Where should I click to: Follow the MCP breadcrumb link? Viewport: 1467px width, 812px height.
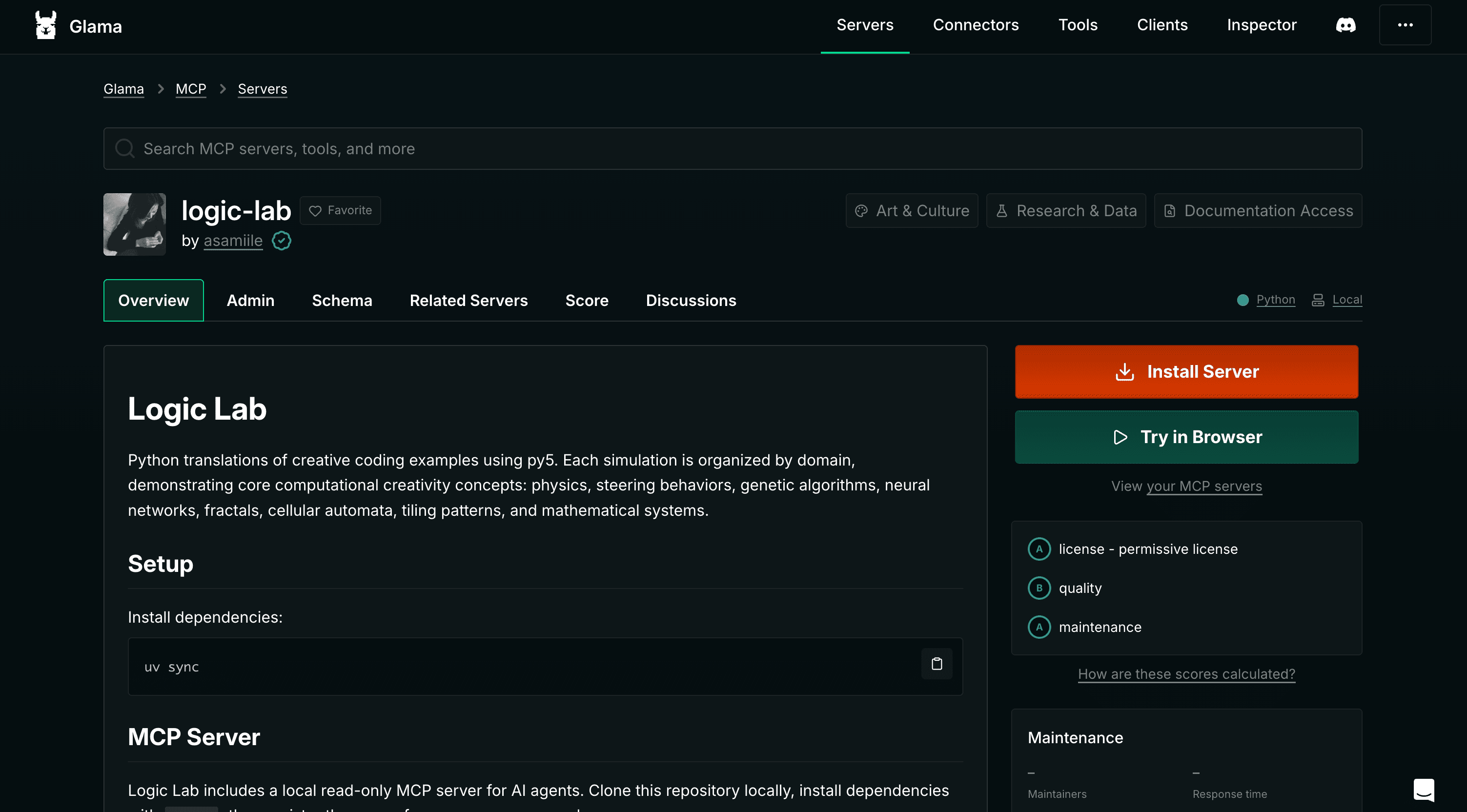(x=191, y=89)
